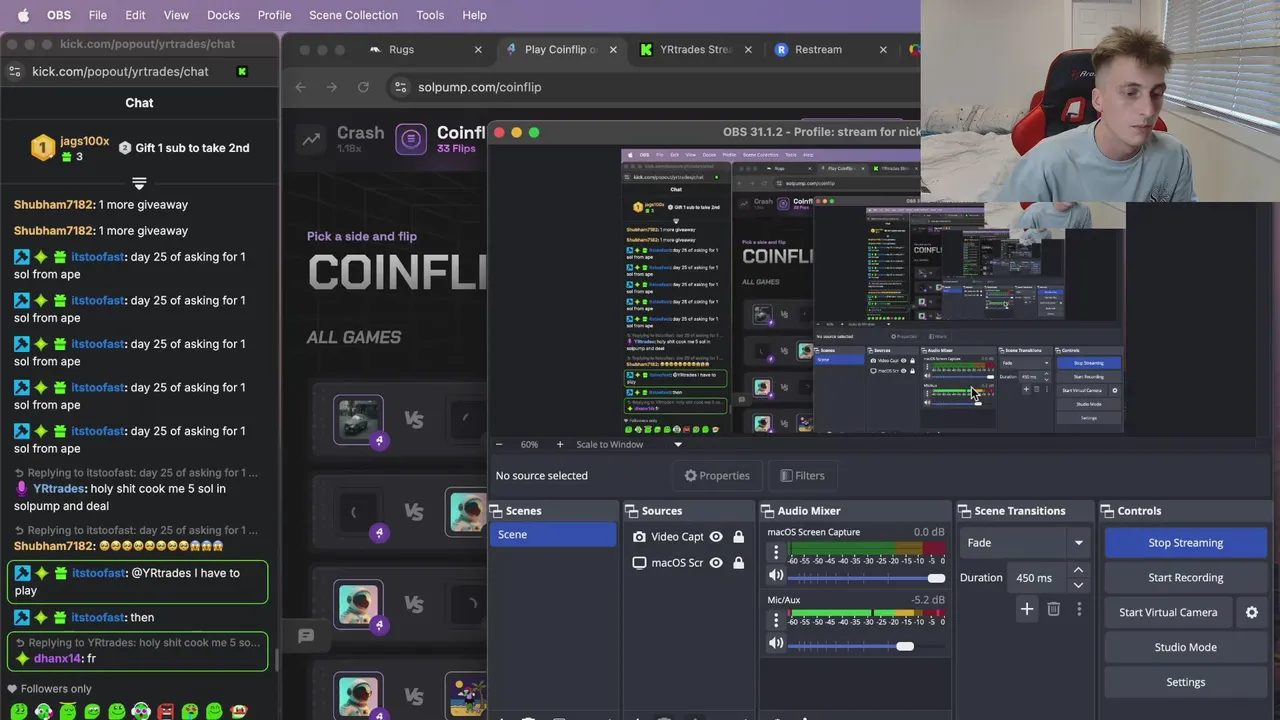Image resolution: width=1280 pixels, height=720 pixels.
Task: Select the Video Capture source
Action: coord(677,537)
